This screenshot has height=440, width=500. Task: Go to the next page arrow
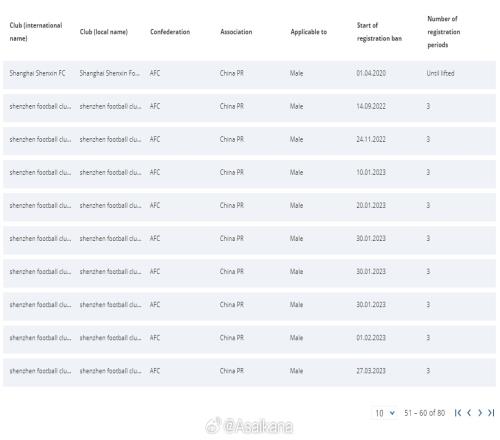click(480, 413)
